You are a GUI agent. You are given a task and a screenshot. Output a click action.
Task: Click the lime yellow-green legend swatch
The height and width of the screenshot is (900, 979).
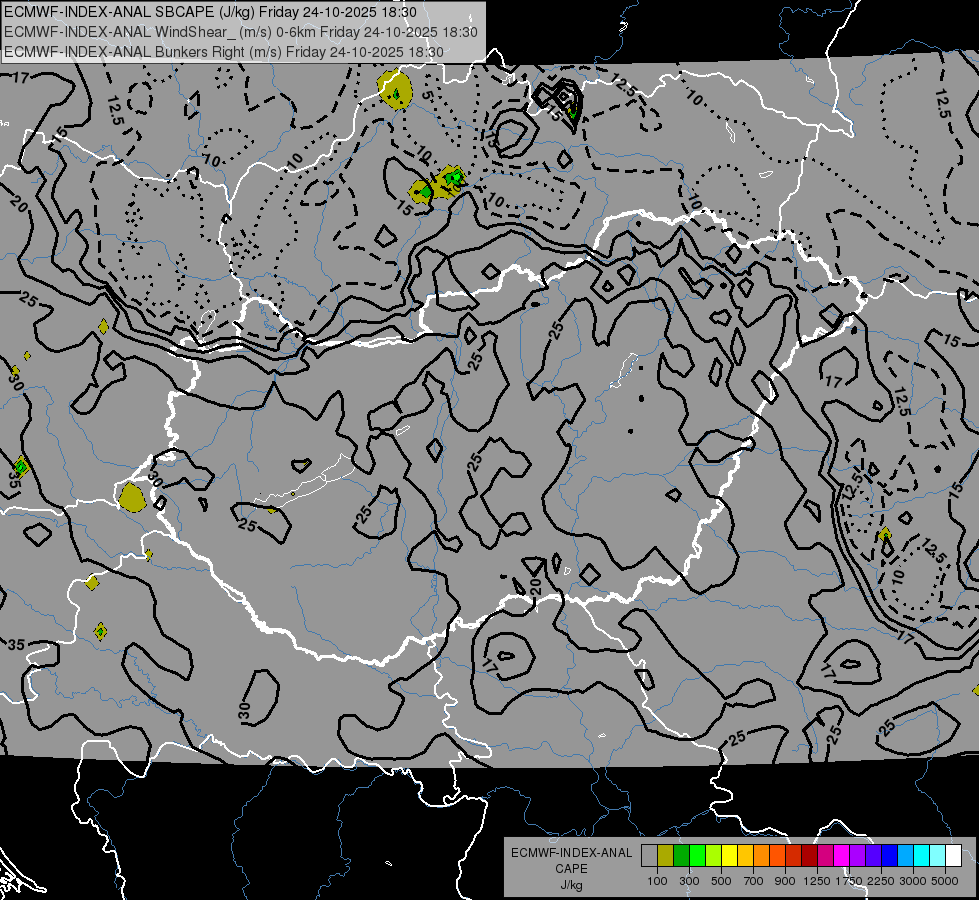coord(713,856)
